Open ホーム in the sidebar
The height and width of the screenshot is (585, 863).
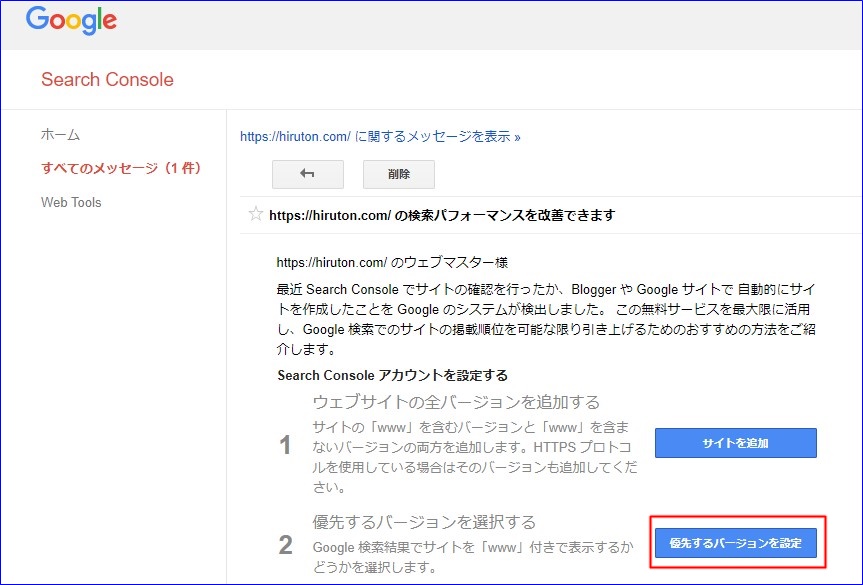(61, 134)
